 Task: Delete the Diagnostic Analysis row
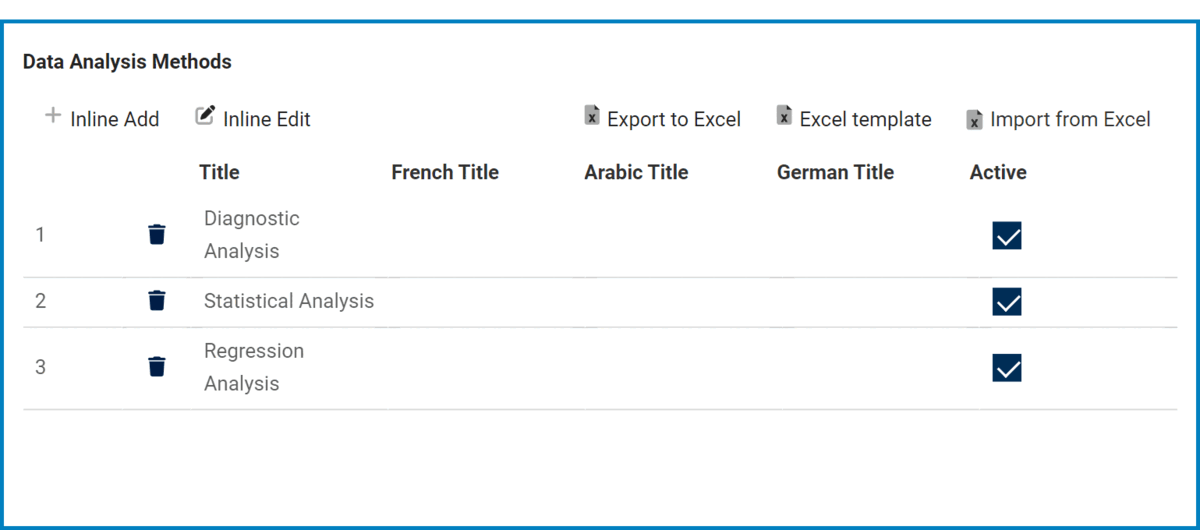click(x=157, y=235)
